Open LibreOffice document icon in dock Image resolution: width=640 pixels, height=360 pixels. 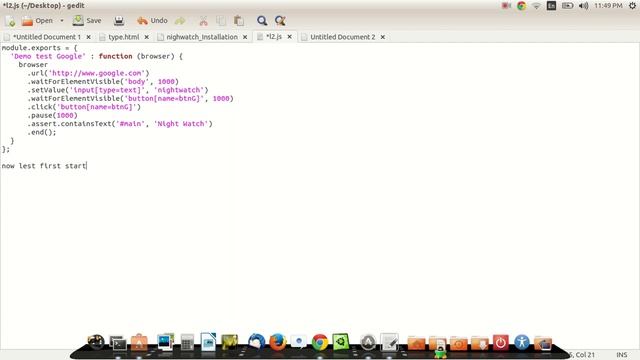click(x=208, y=342)
